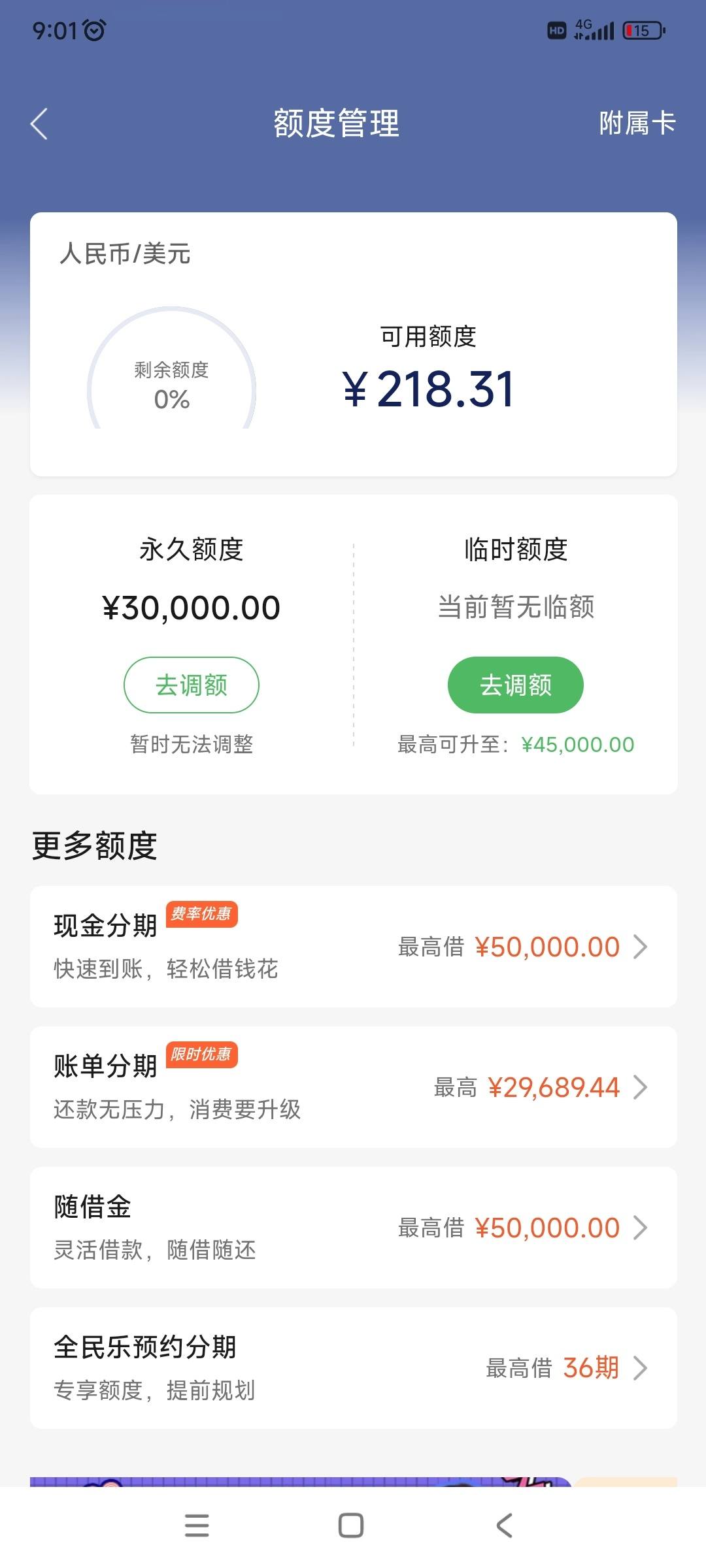Tap the Android home square icon
Image resolution: width=706 pixels, height=1568 pixels.
pos(351,1526)
